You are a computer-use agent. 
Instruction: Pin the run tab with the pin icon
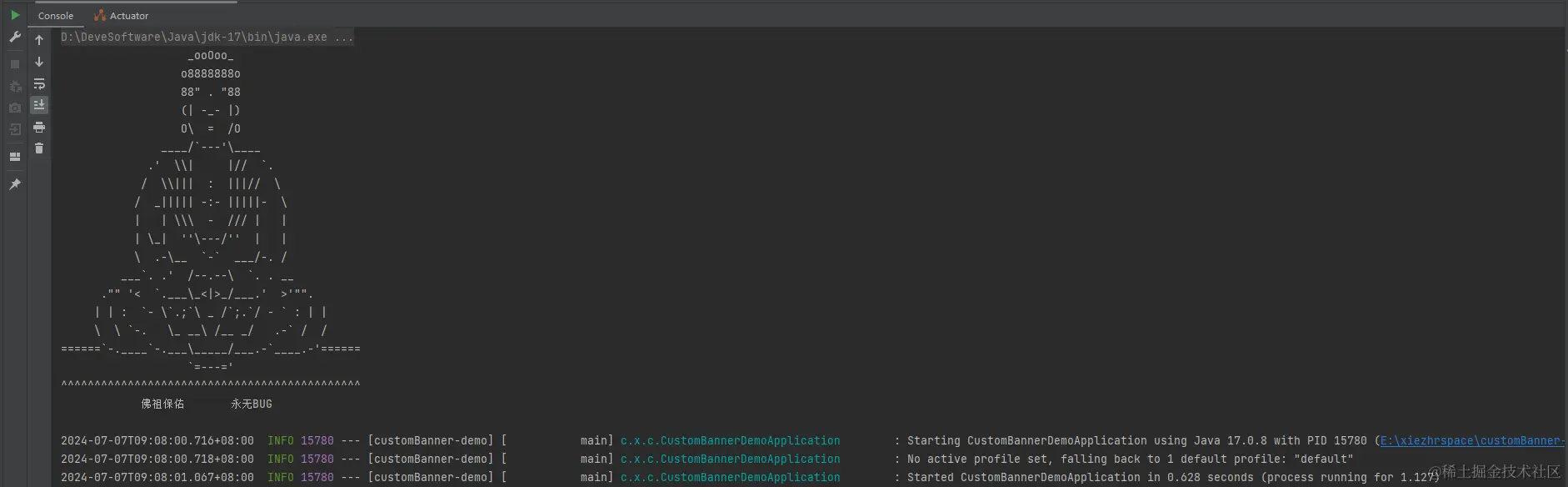coord(15,184)
